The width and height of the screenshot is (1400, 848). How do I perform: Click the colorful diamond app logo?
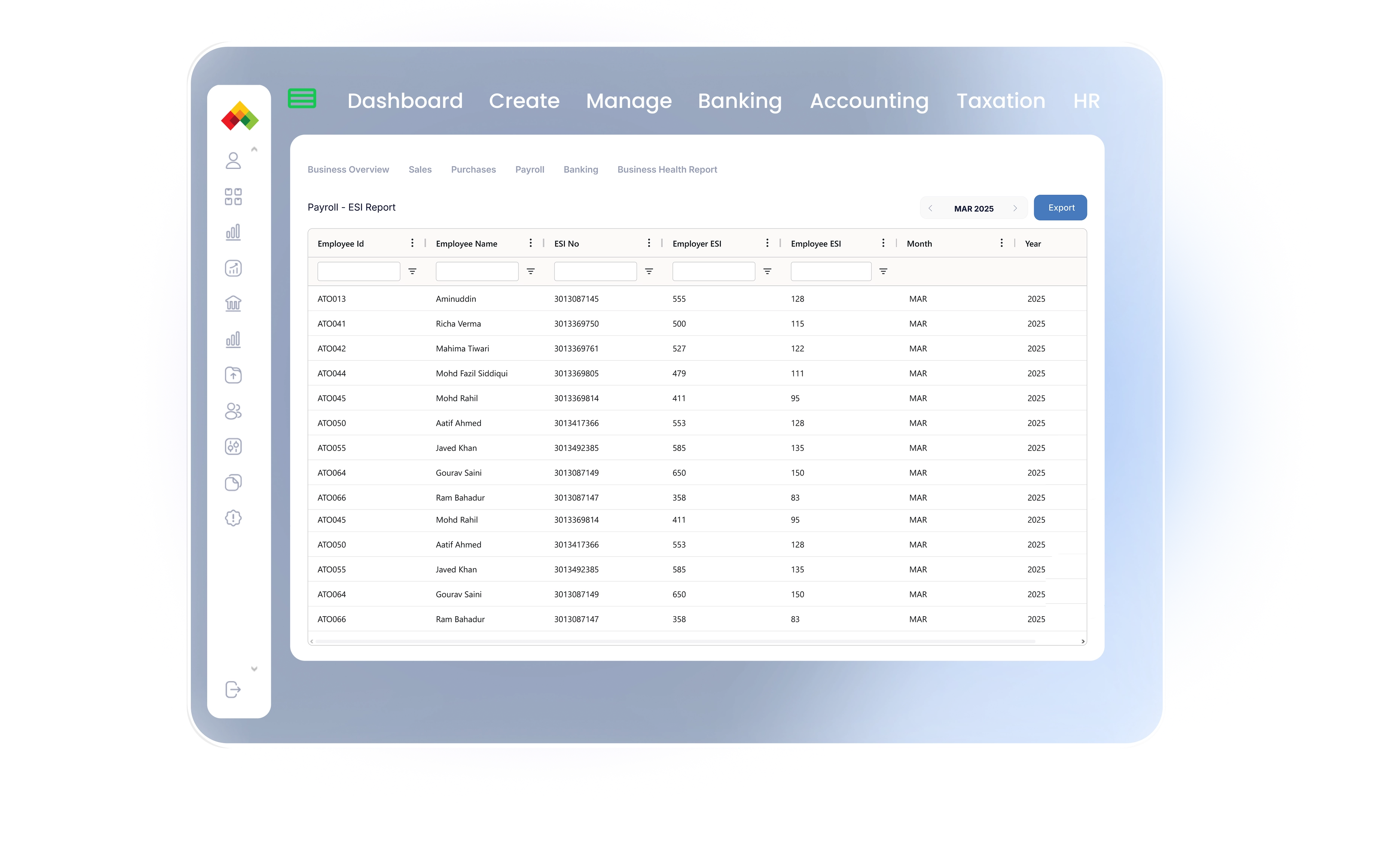(240, 116)
